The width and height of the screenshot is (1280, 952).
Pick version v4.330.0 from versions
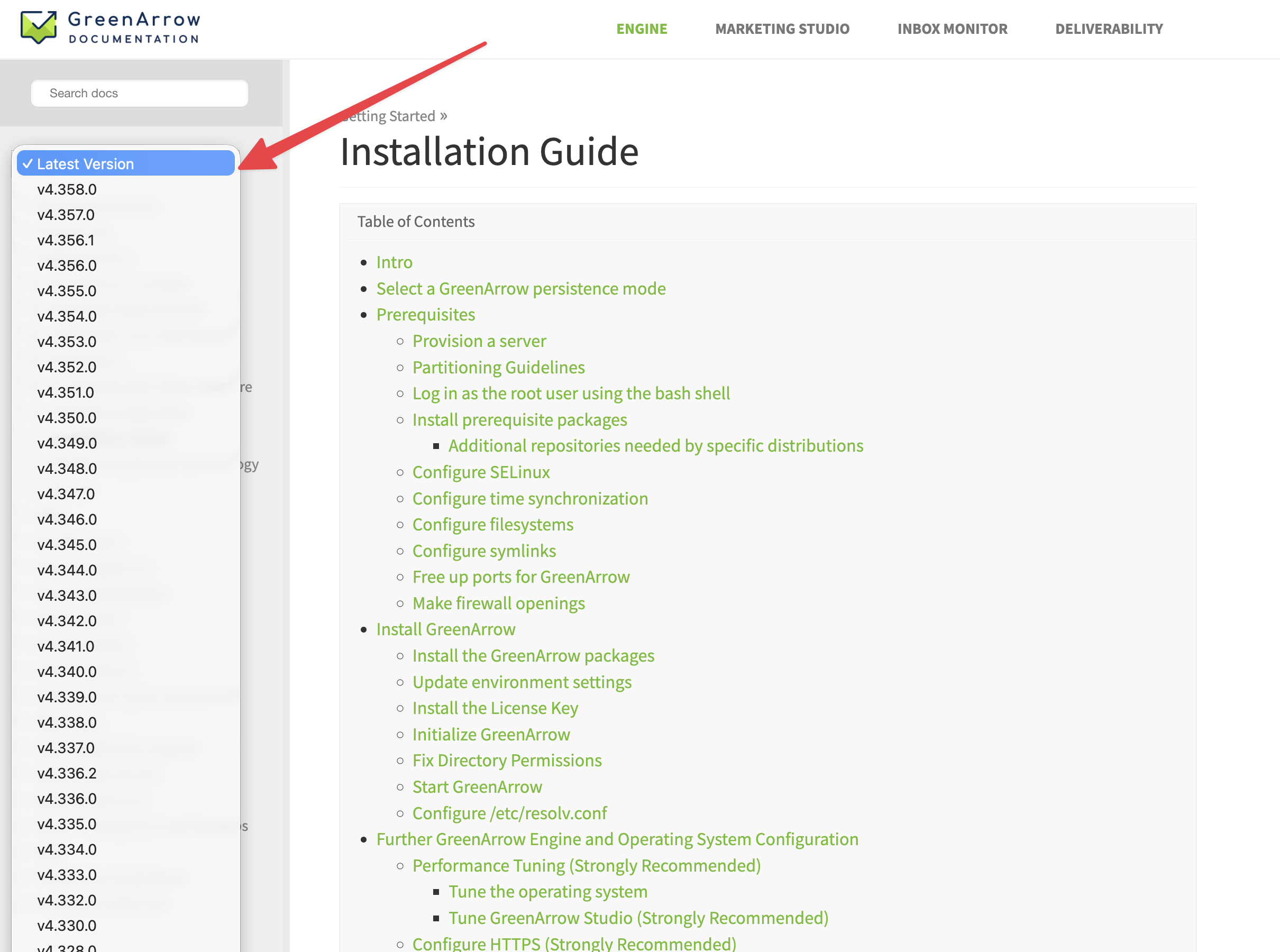(x=66, y=925)
